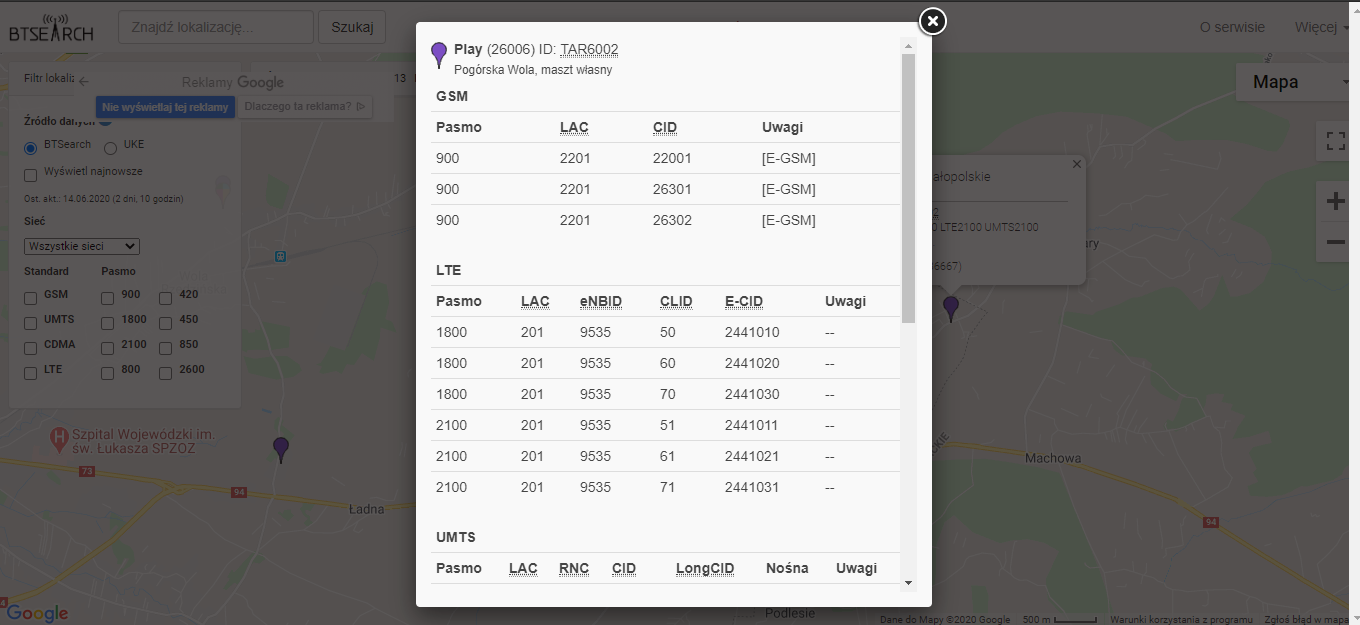Image resolution: width=1360 pixels, height=625 pixels.
Task: Select the purple map pin near Ładna
Action: pos(281,450)
